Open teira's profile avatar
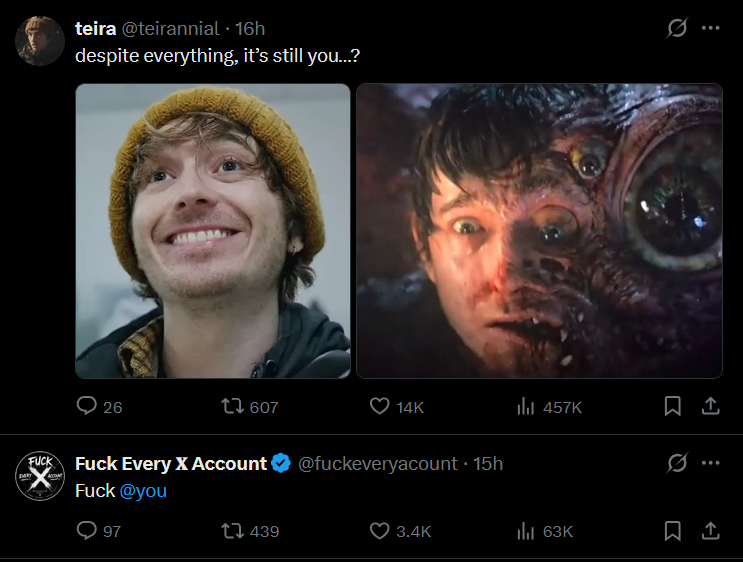The height and width of the screenshot is (562, 743). coord(40,41)
